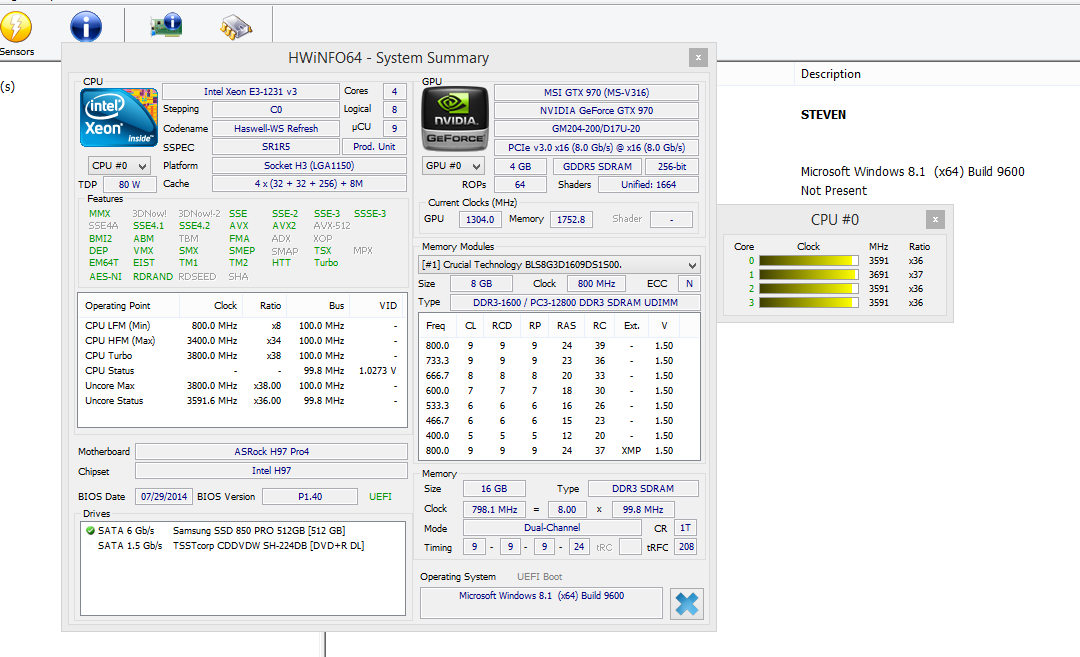Click the MSI GTX 970 (MS-V316) field
Image resolution: width=1080 pixels, height=657 pixels.
[596, 92]
